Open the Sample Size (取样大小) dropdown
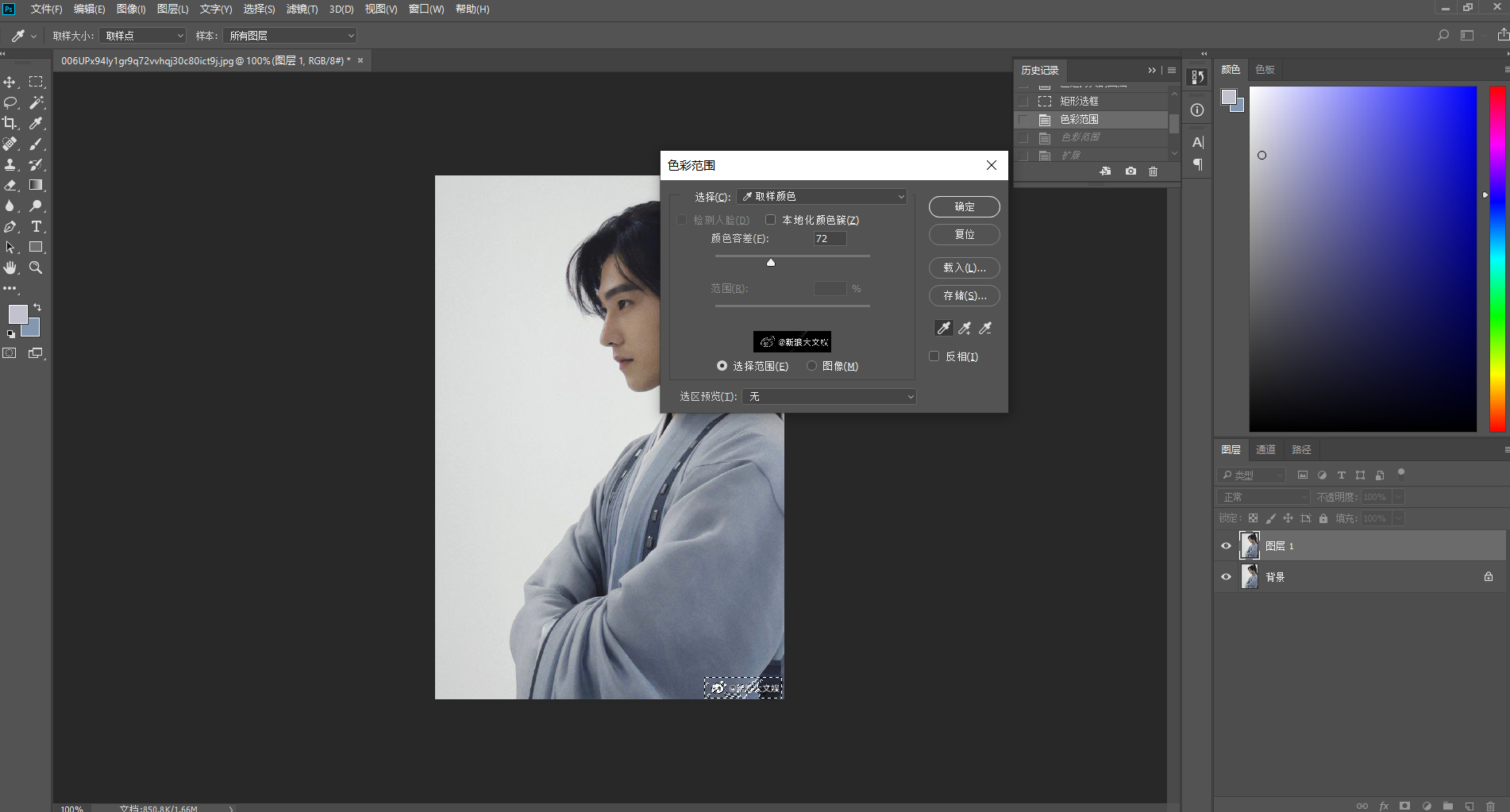The height and width of the screenshot is (812, 1510). point(143,36)
